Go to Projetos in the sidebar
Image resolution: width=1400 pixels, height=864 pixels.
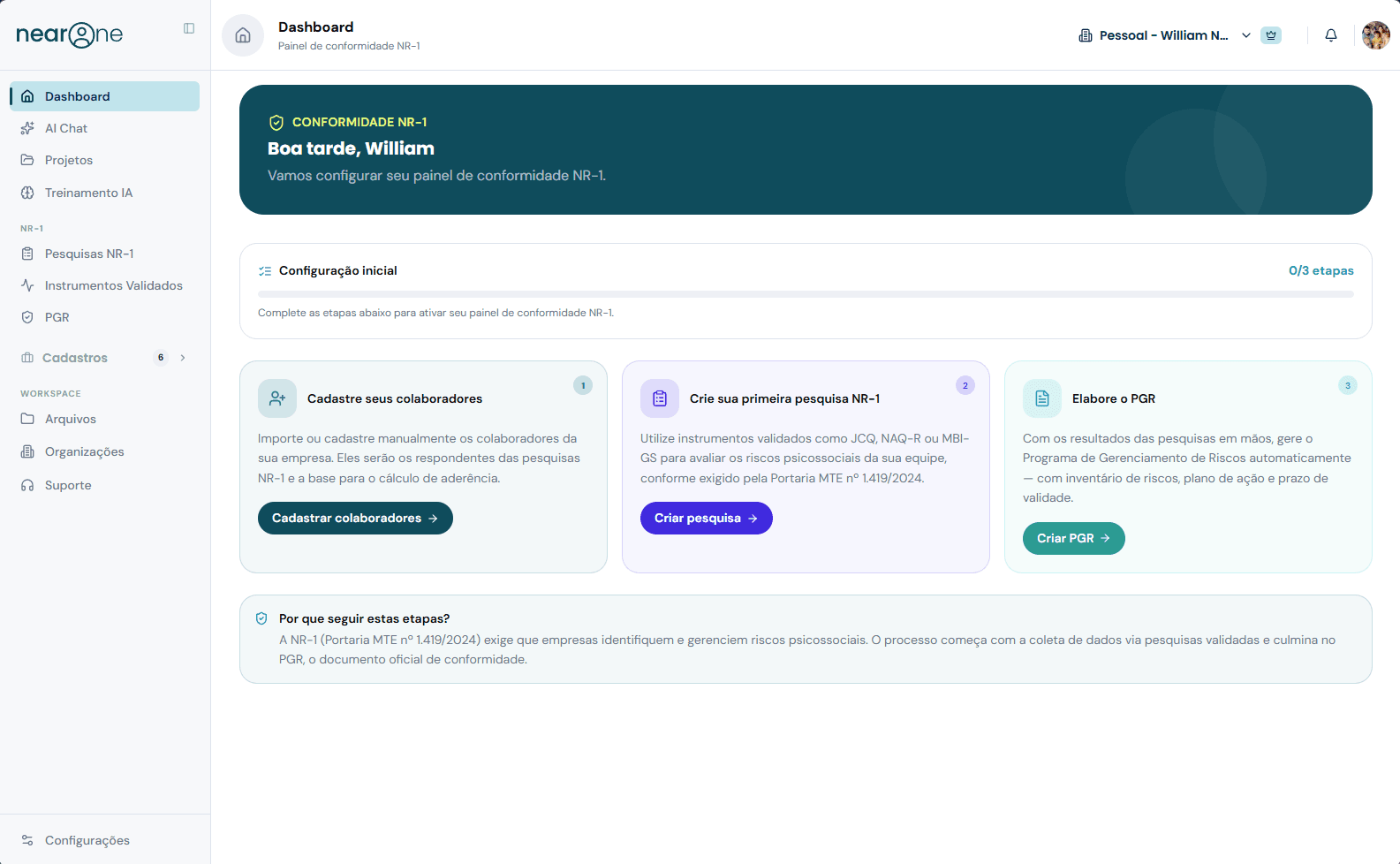(104, 160)
